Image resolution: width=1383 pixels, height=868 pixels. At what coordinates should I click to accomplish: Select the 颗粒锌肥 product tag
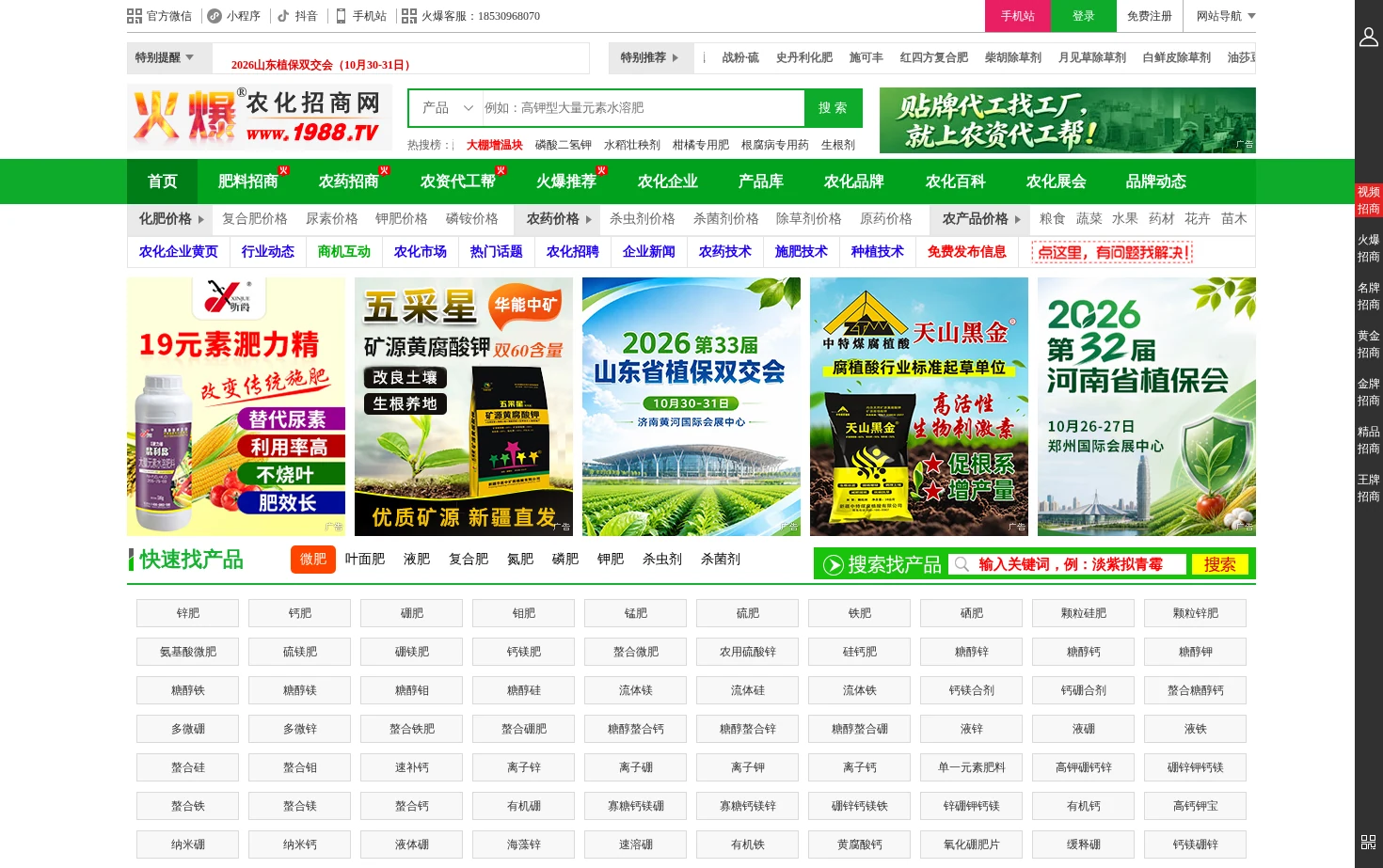coord(1196,613)
